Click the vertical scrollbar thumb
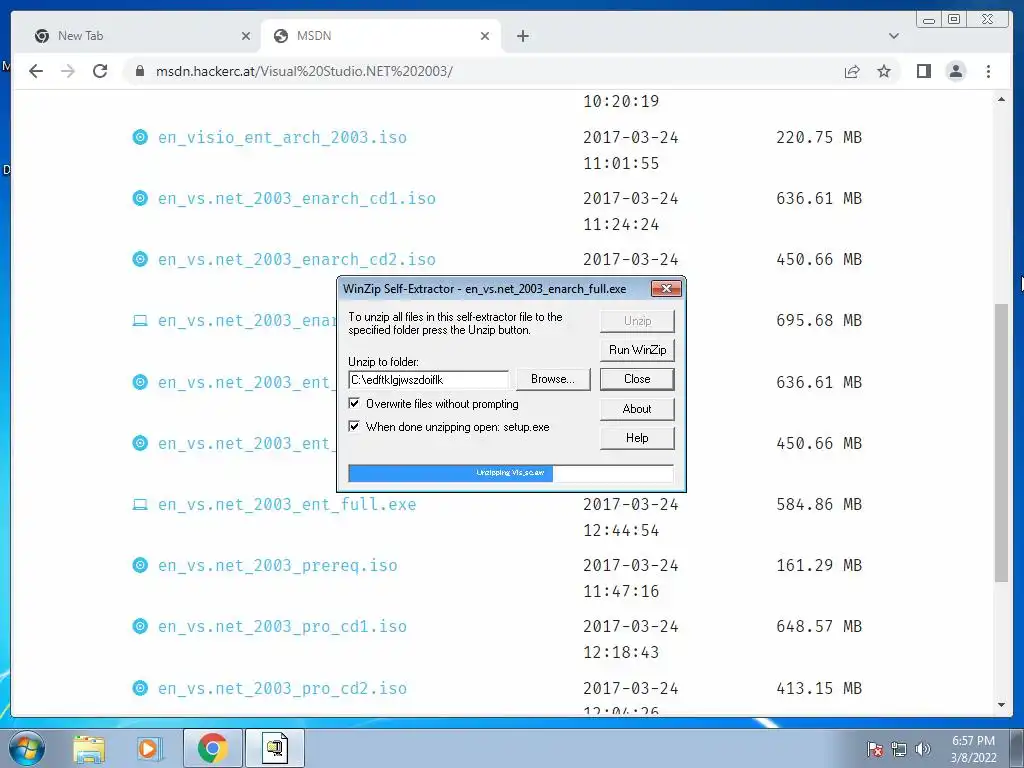Image resolution: width=1024 pixels, height=768 pixels. [1001, 442]
